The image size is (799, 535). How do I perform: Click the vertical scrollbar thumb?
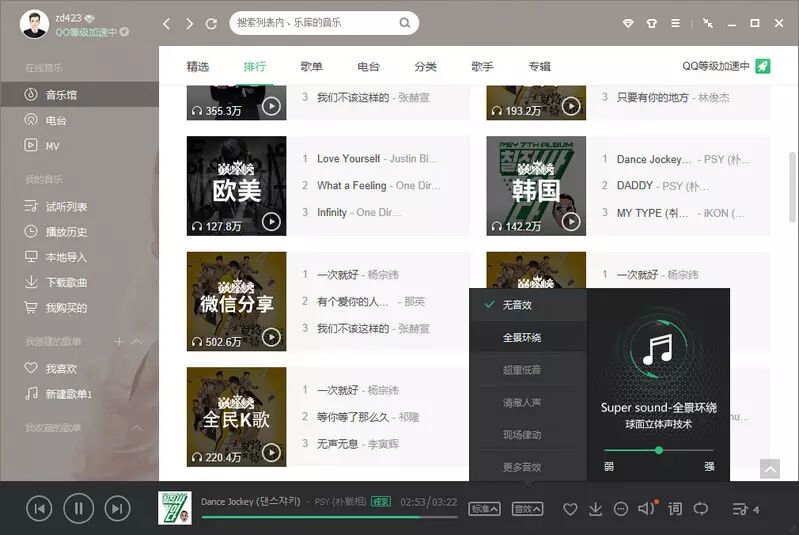[792, 186]
